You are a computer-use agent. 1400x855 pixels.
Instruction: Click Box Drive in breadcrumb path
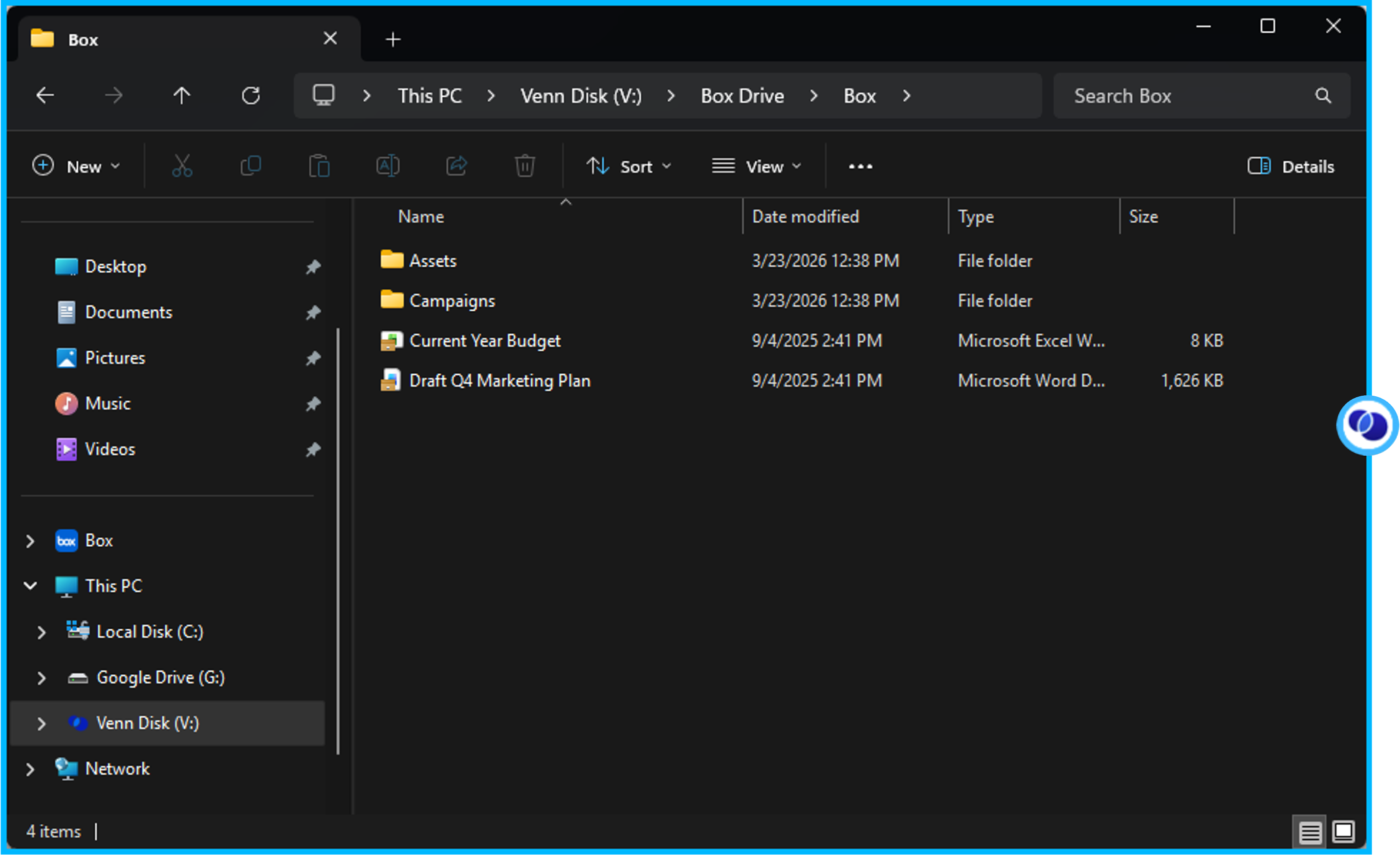742,96
